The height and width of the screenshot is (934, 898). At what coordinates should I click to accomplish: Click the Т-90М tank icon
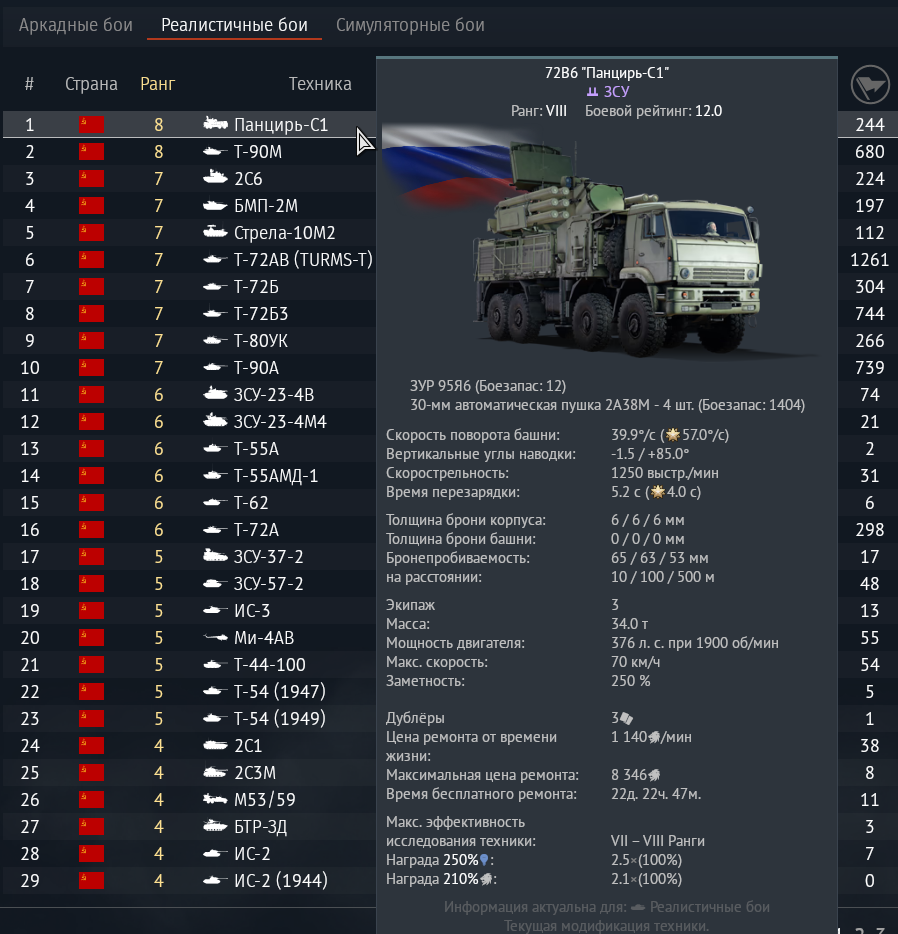pos(215,151)
